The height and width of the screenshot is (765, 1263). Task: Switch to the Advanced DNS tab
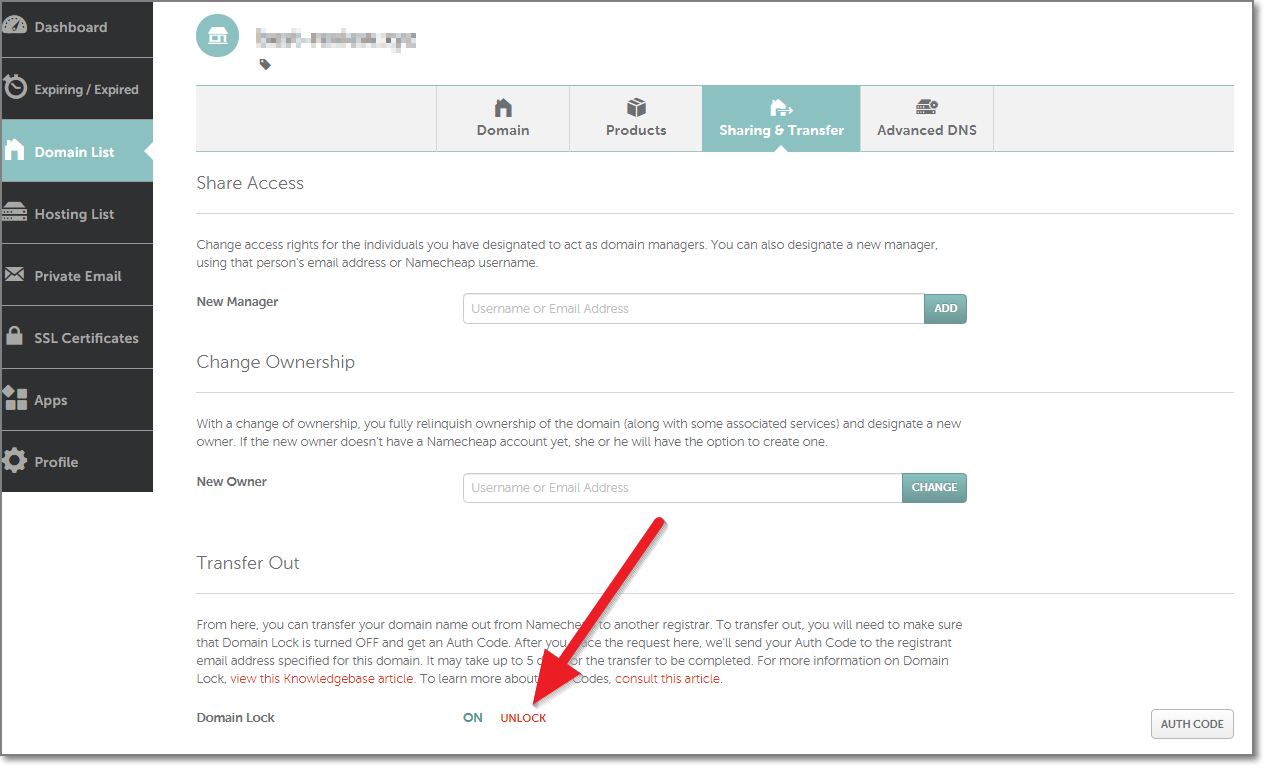[927, 118]
